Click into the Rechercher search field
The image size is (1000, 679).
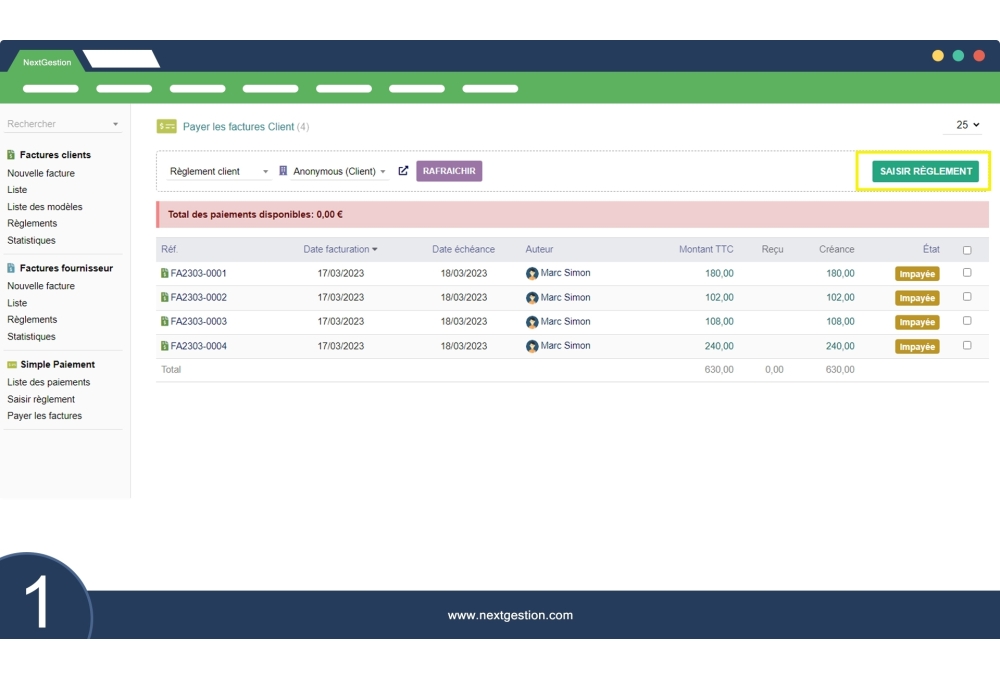click(62, 124)
